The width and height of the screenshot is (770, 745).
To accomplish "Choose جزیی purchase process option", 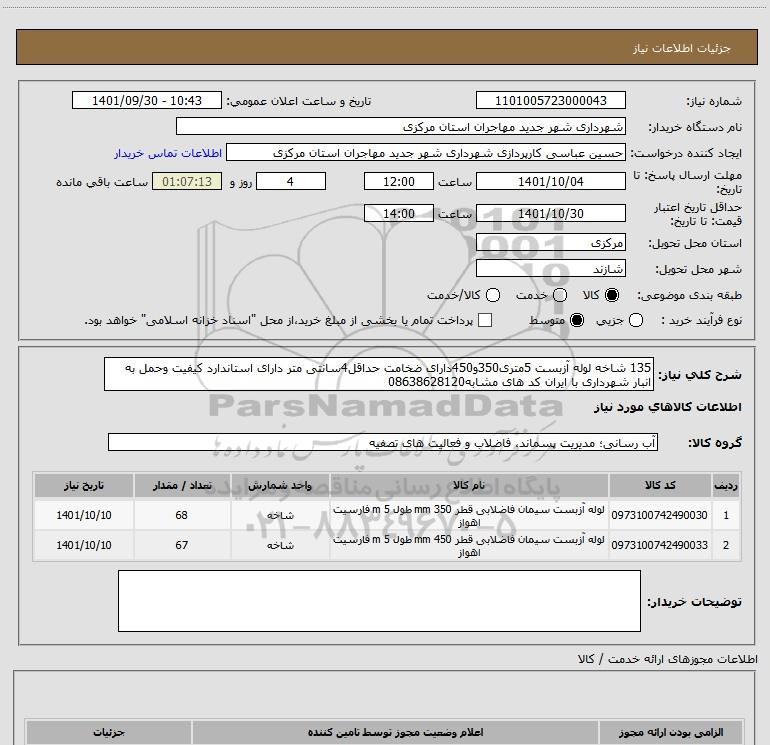I will 635,320.
